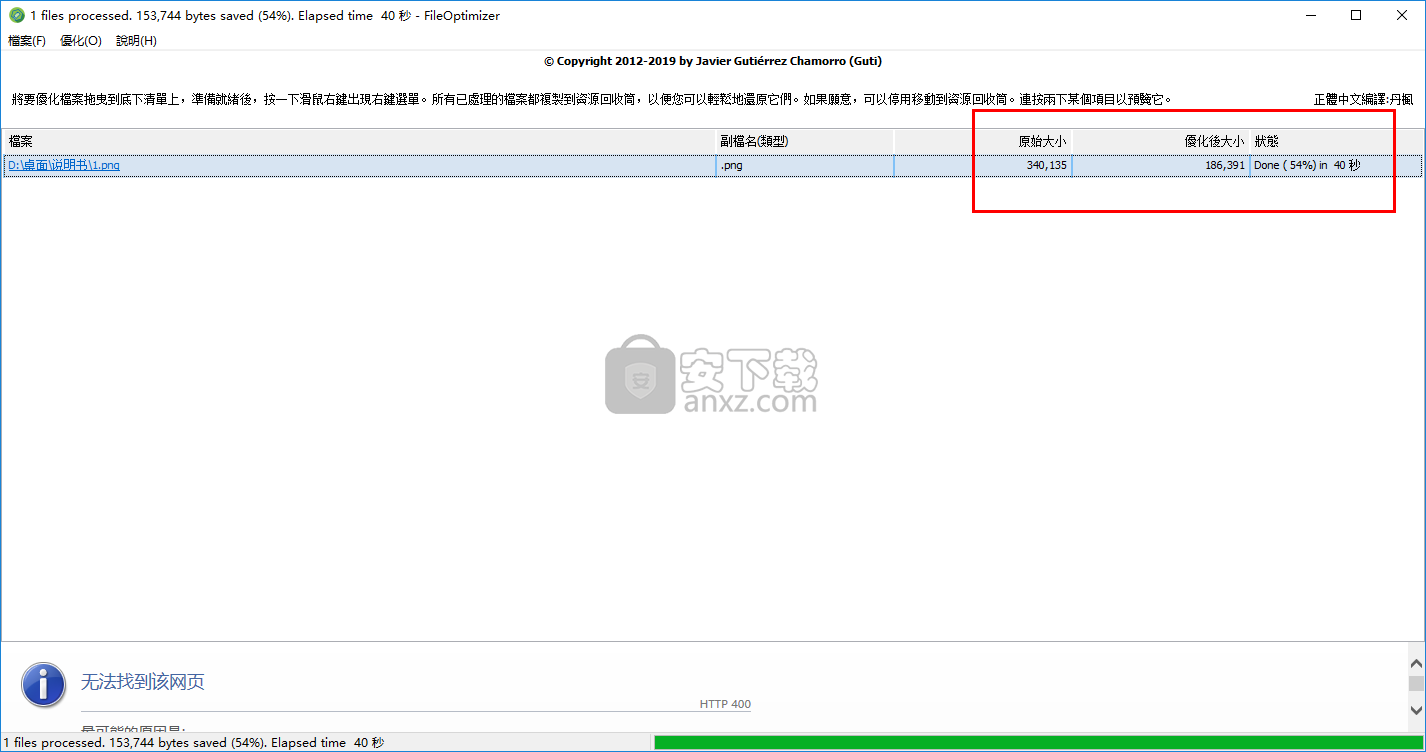This screenshot has width=1426, height=752.
Task: Click the translator credit 正體中文編譯:丹楓
Action: pos(1363,100)
